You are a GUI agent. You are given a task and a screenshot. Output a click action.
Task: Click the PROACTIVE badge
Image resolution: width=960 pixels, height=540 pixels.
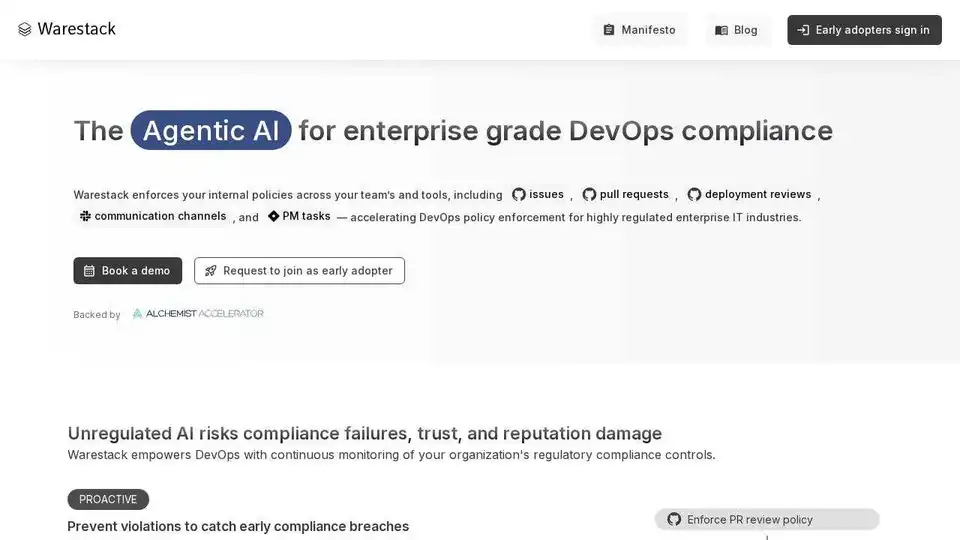pyautogui.click(x=108, y=500)
